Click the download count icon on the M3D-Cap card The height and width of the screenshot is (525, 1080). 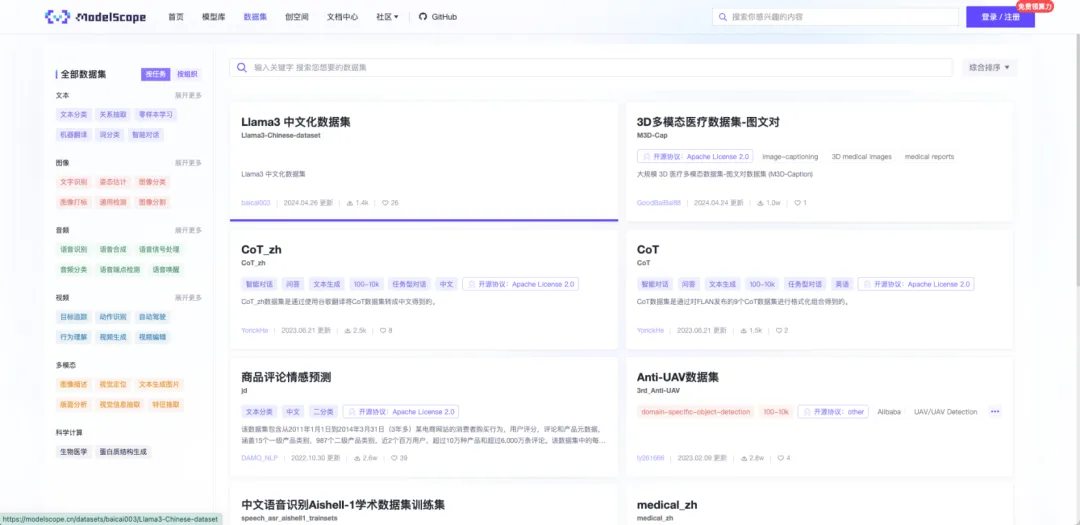(x=760, y=203)
